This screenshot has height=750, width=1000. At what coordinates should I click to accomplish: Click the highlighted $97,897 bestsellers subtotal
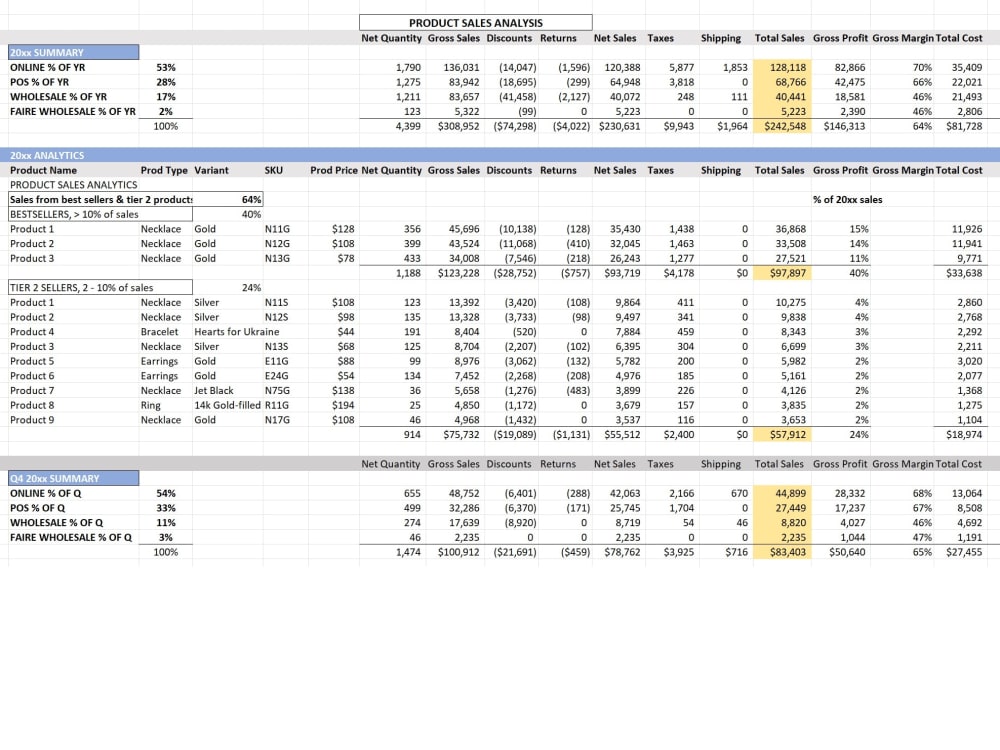point(782,272)
